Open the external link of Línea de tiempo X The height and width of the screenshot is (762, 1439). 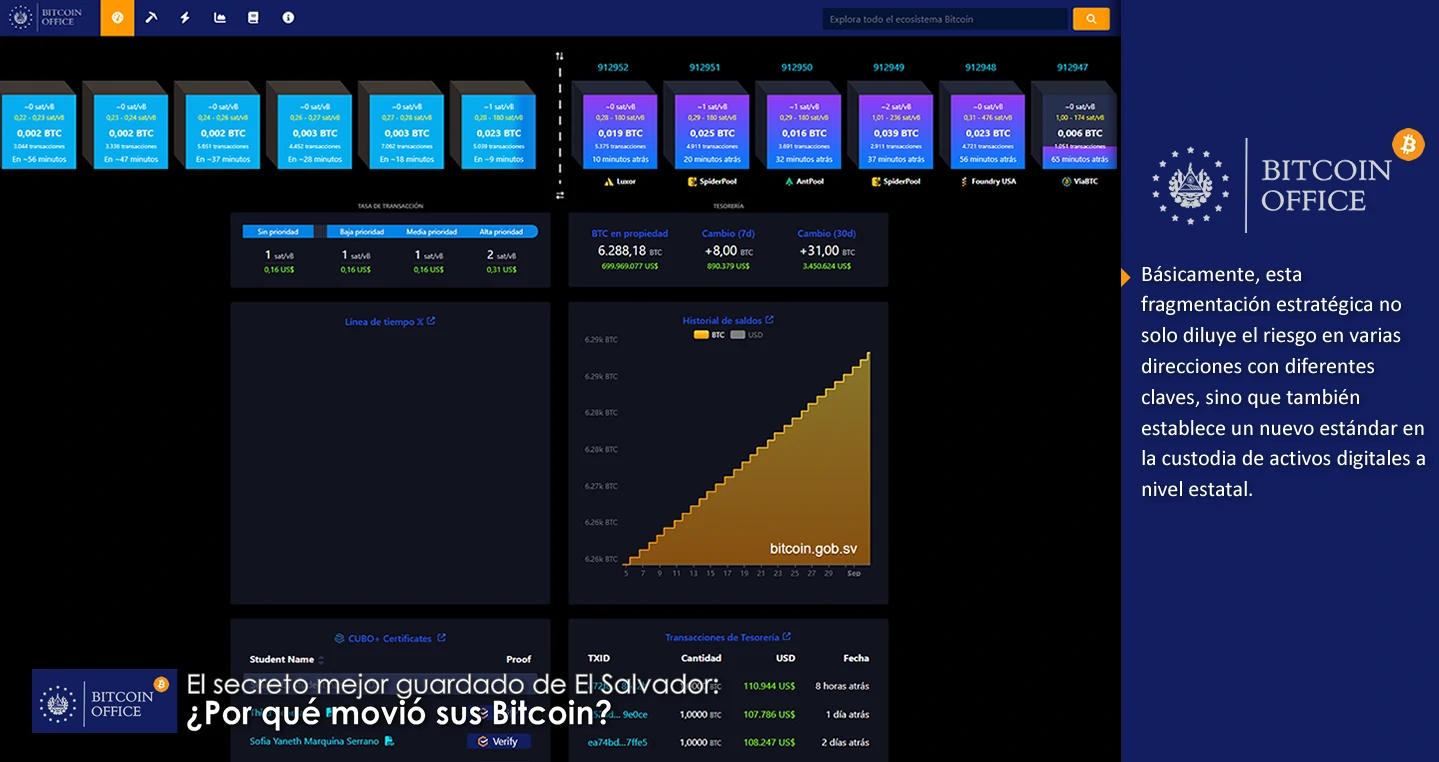pos(430,321)
